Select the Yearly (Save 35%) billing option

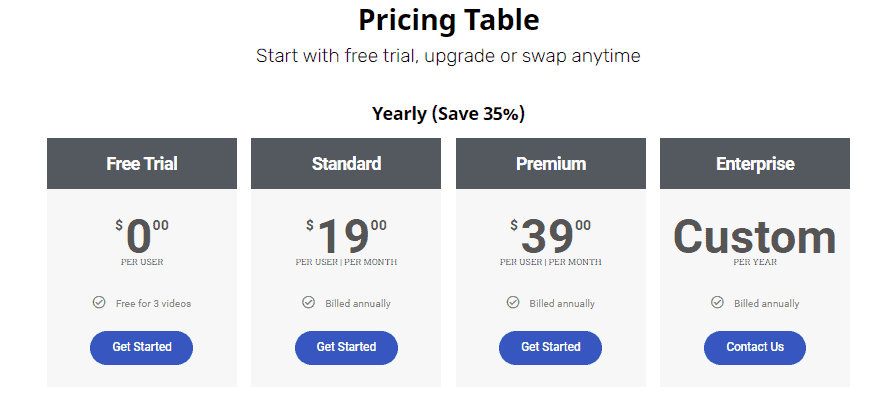pos(448,114)
